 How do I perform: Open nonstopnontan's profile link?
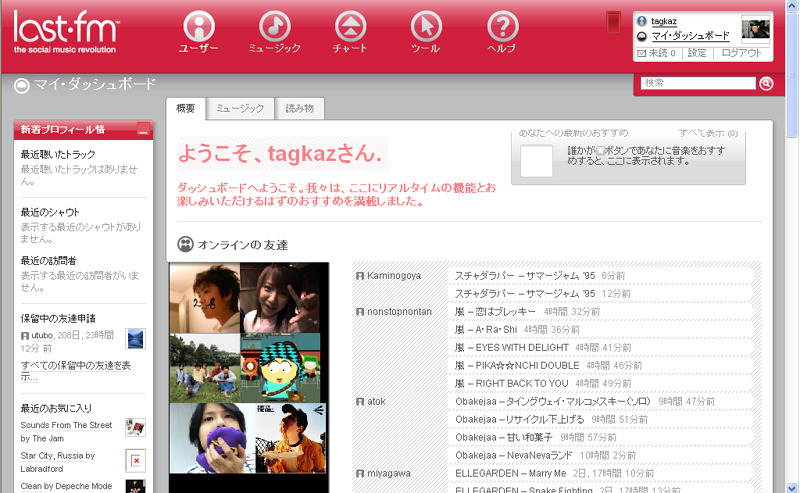[399, 312]
